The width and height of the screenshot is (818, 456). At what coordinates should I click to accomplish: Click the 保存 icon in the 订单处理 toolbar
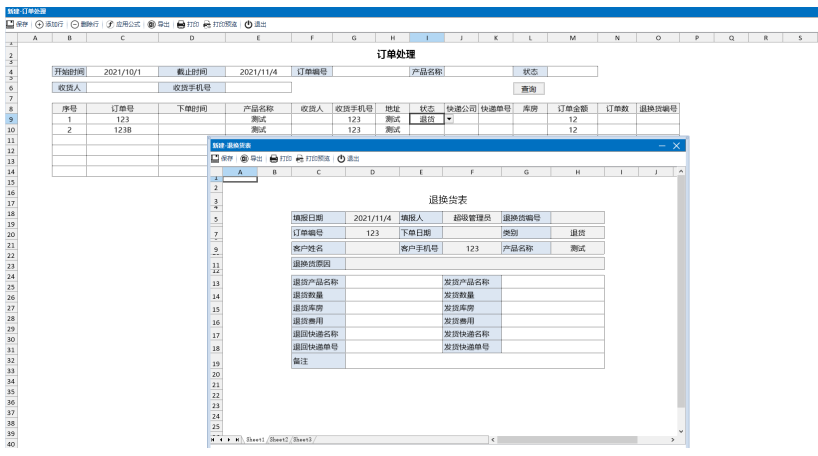coord(10,23)
